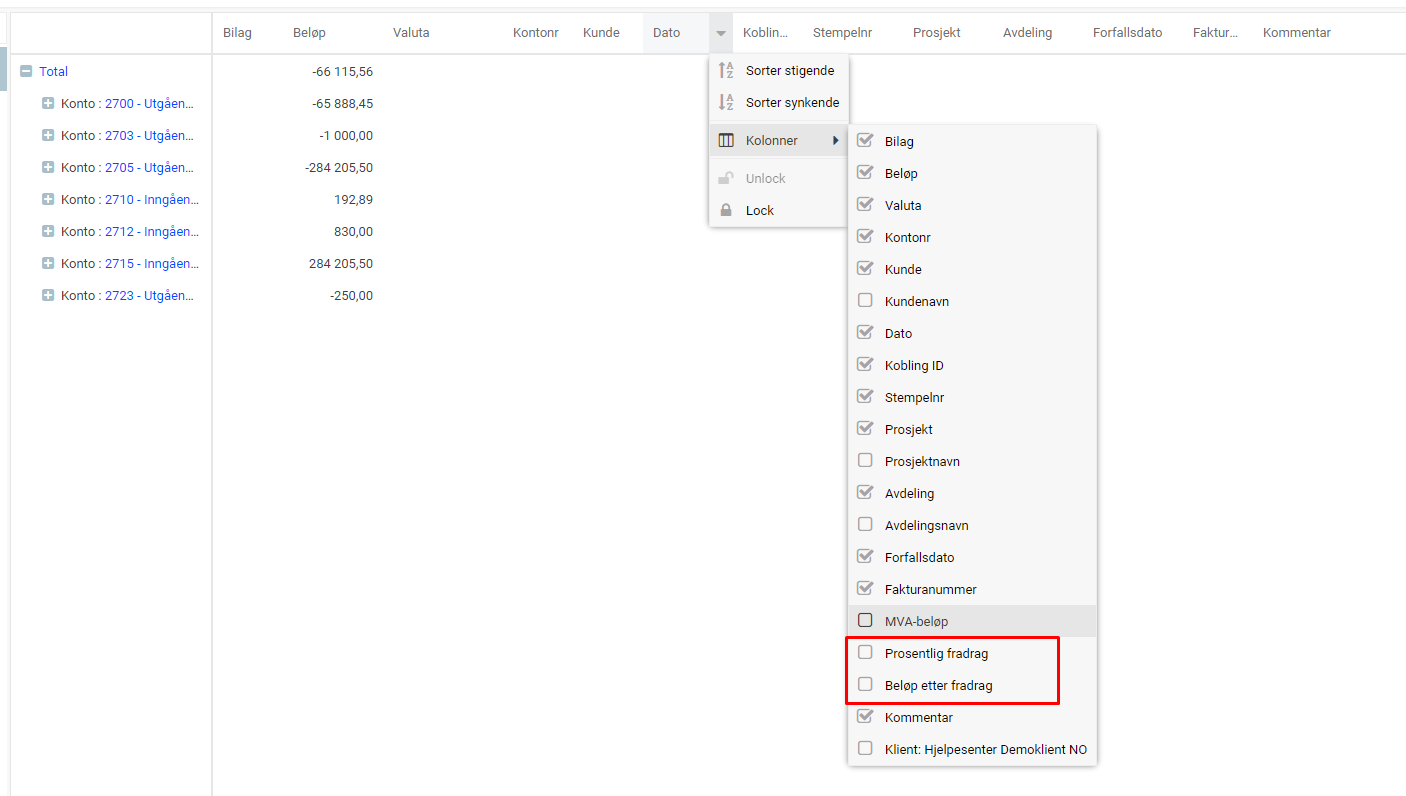Open account link 2712 - Inngåen...
The image size is (1406, 796).
[x=152, y=232]
